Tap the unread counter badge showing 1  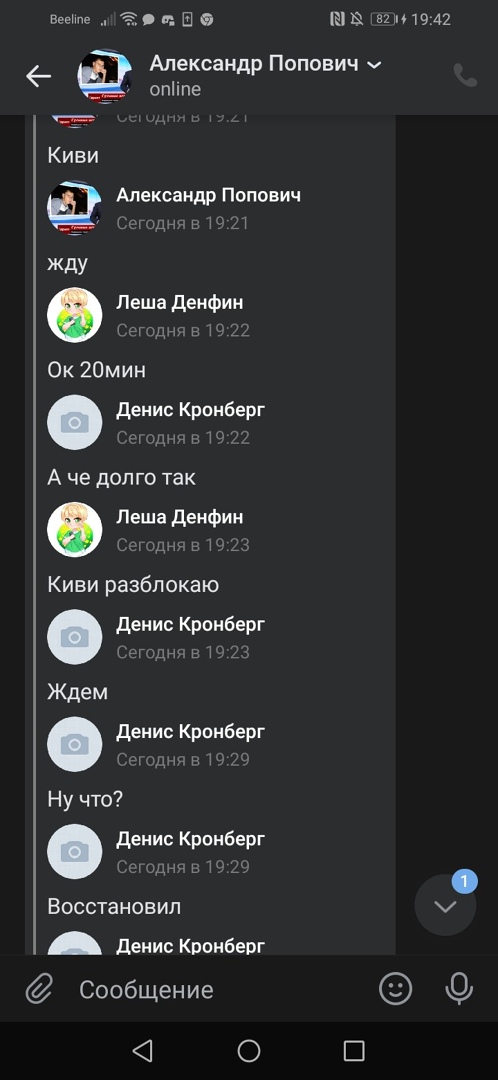click(464, 881)
